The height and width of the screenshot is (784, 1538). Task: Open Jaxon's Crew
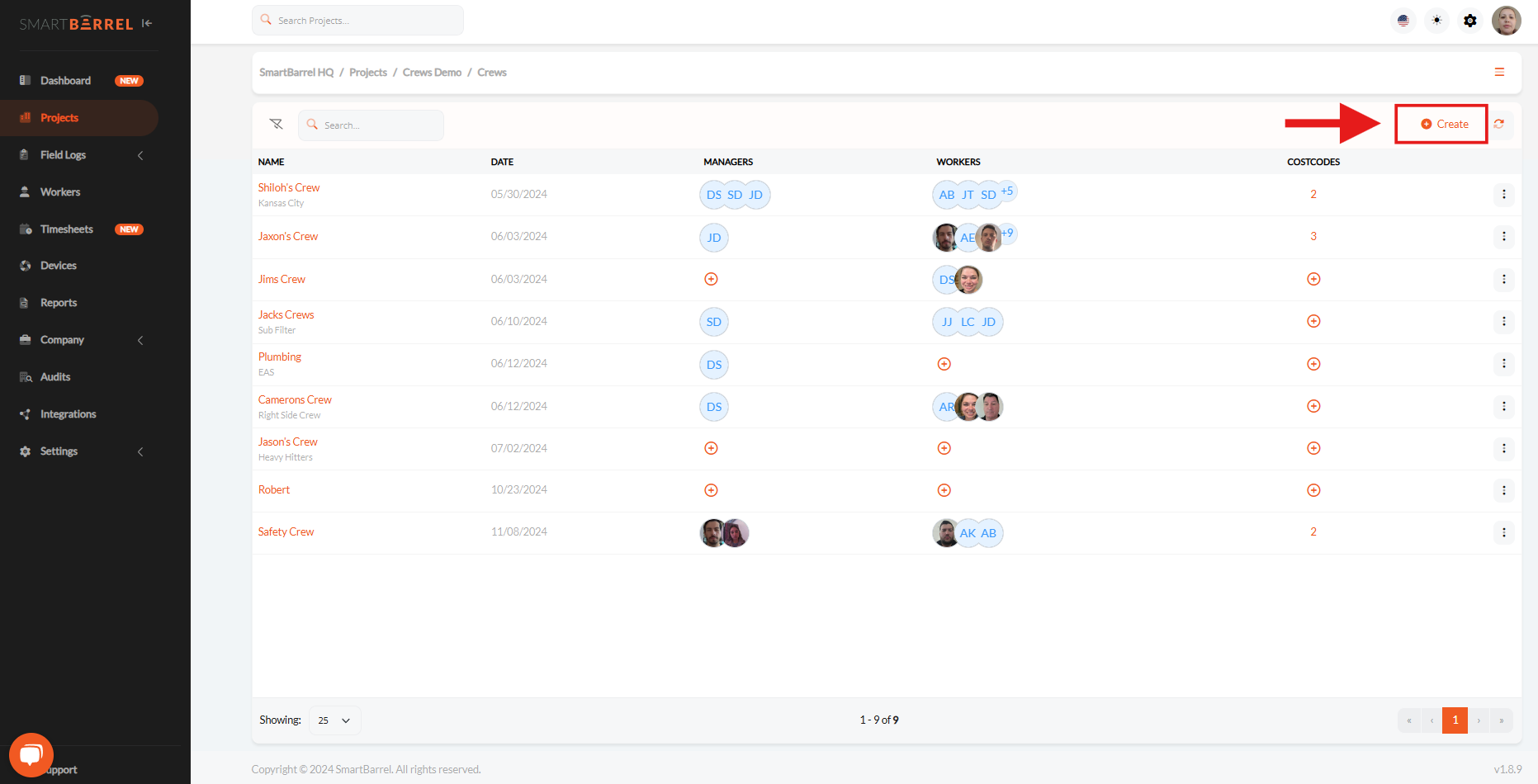tap(288, 237)
